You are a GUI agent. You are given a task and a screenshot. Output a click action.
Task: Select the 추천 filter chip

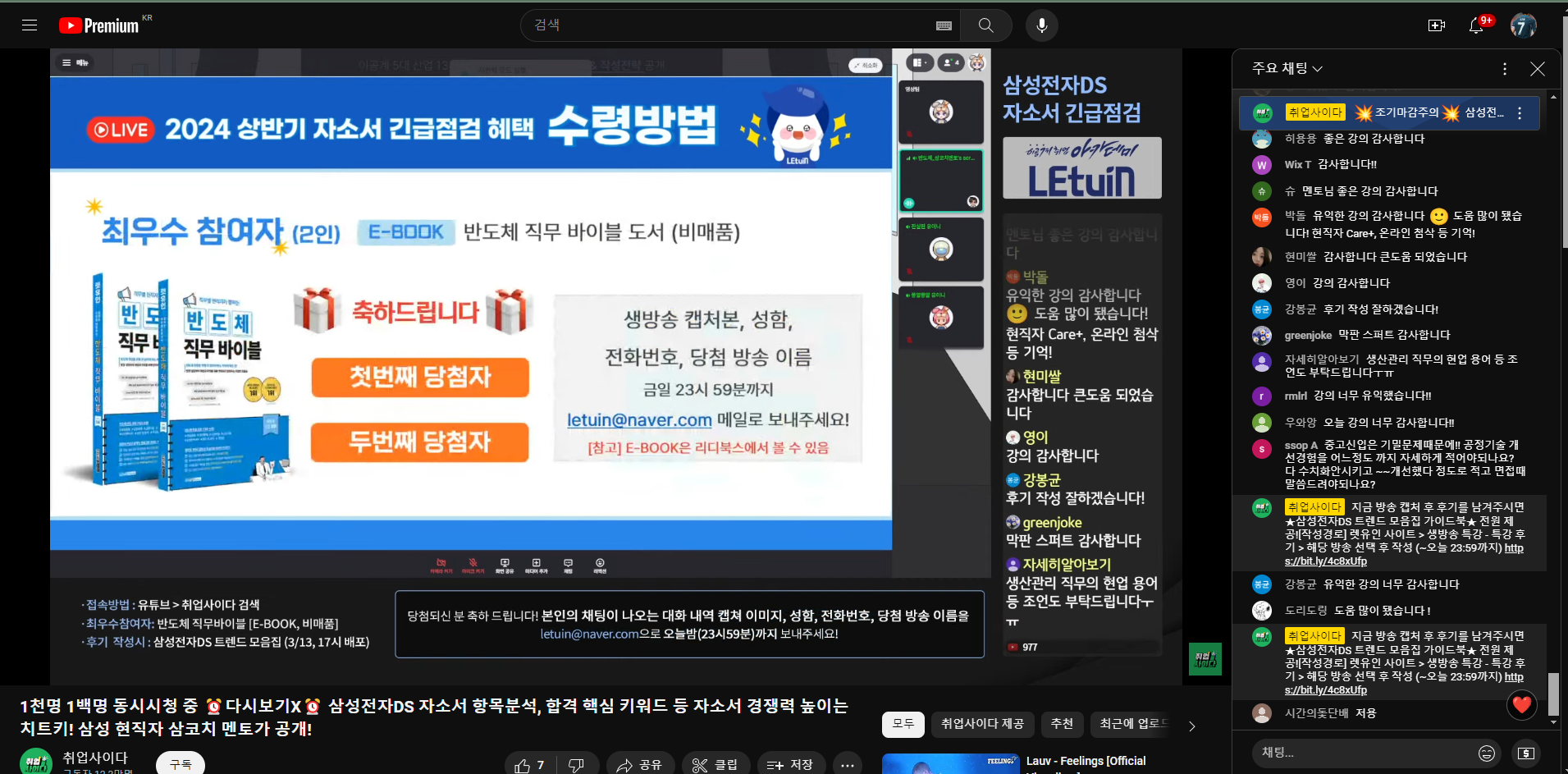tap(1062, 724)
